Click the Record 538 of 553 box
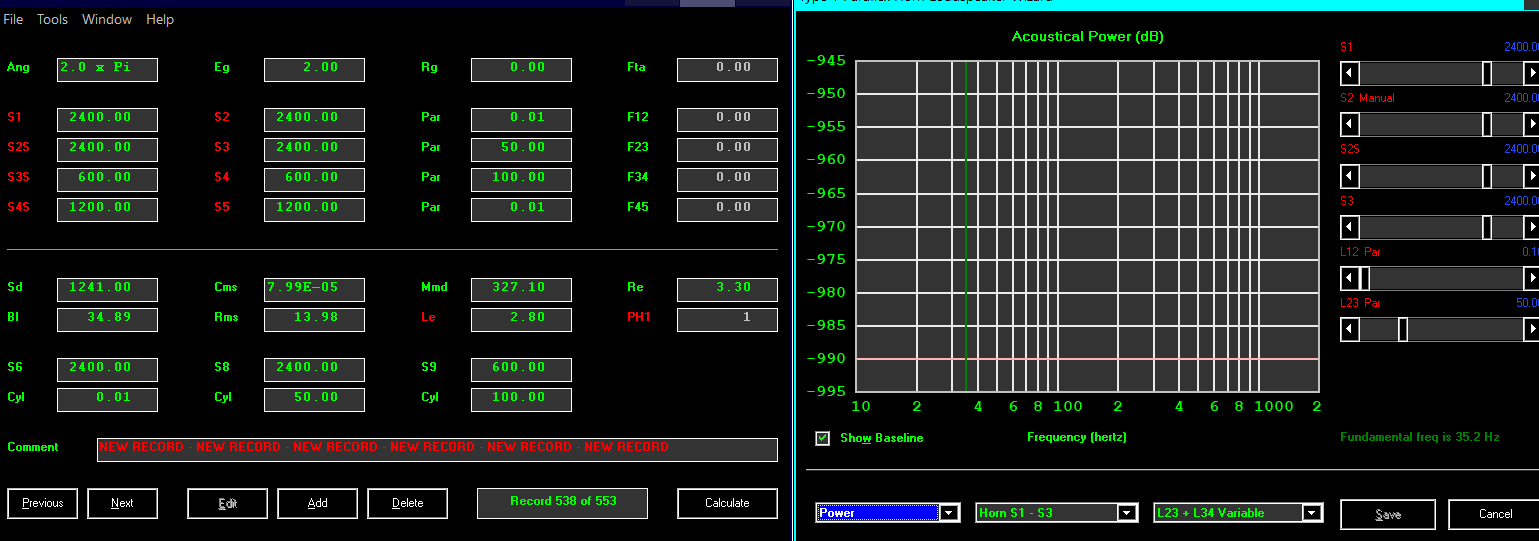This screenshot has height=541, width=1539. 562,502
